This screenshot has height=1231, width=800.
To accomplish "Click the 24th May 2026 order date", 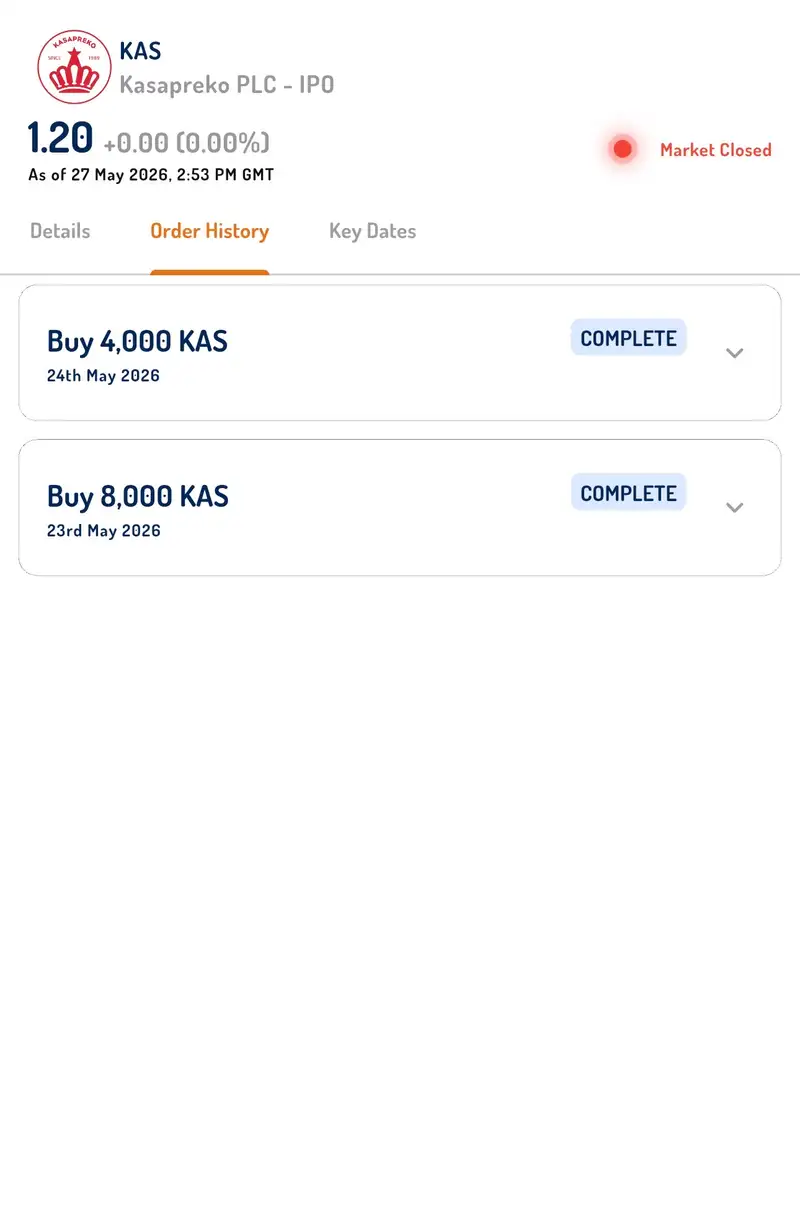I will pos(103,376).
